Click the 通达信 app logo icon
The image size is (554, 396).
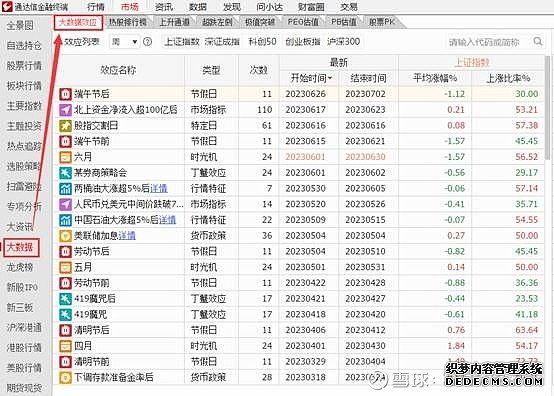pos(7,6)
